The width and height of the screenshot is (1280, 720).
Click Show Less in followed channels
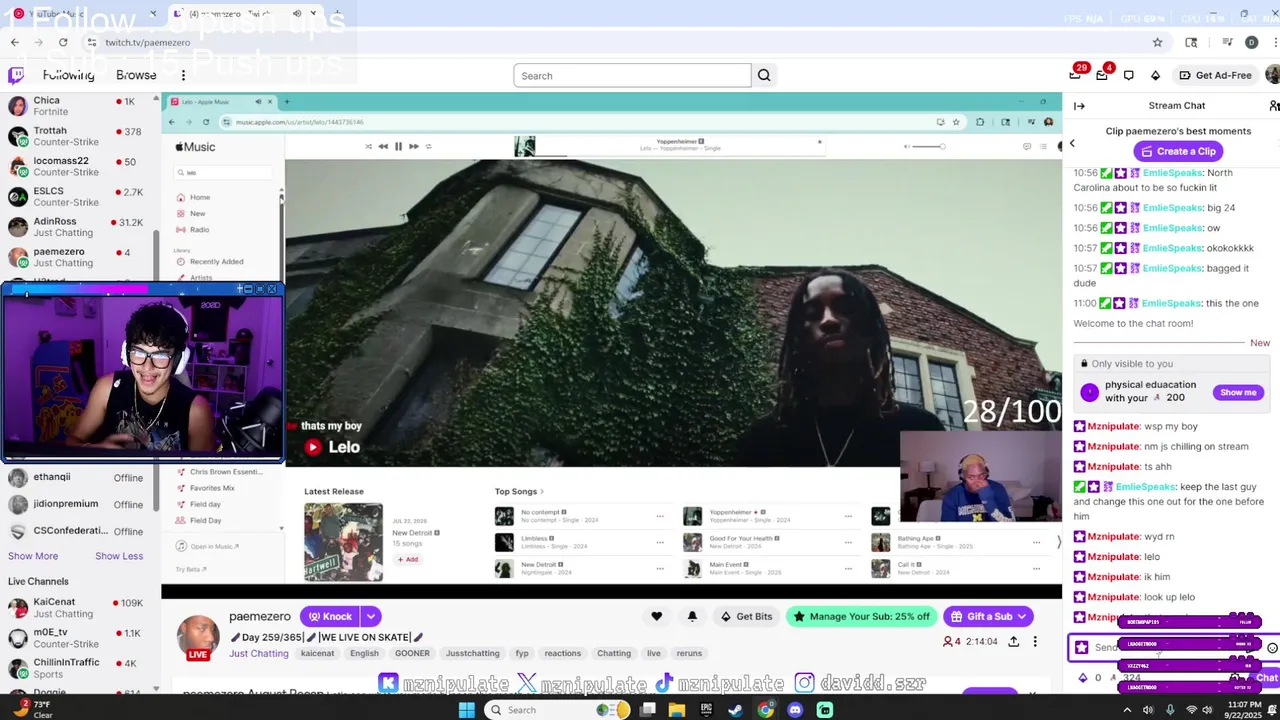coord(119,556)
